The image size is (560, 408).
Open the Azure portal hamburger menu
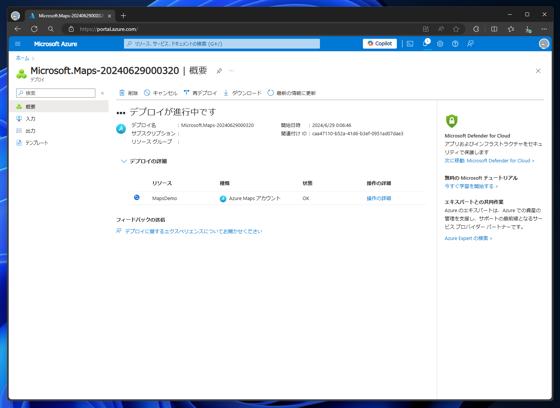point(18,44)
